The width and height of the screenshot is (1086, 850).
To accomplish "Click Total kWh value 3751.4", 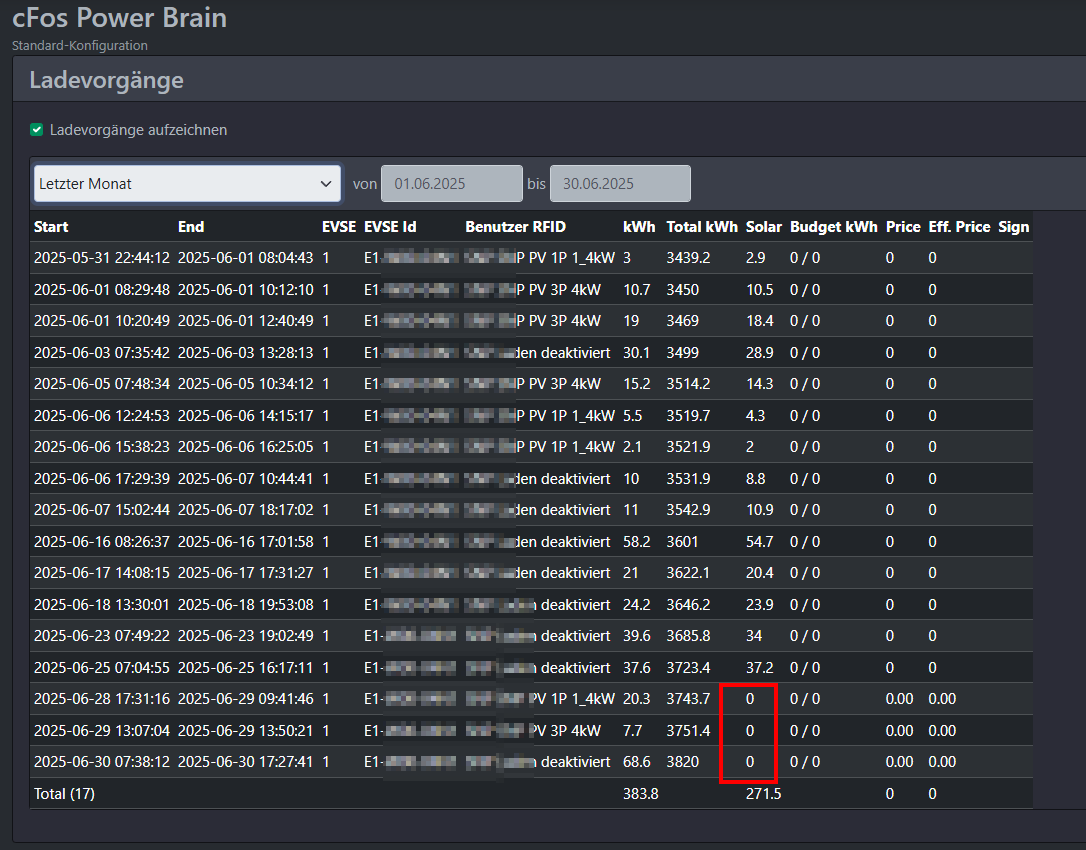I will pyautogui.click(x=688, y=731).
